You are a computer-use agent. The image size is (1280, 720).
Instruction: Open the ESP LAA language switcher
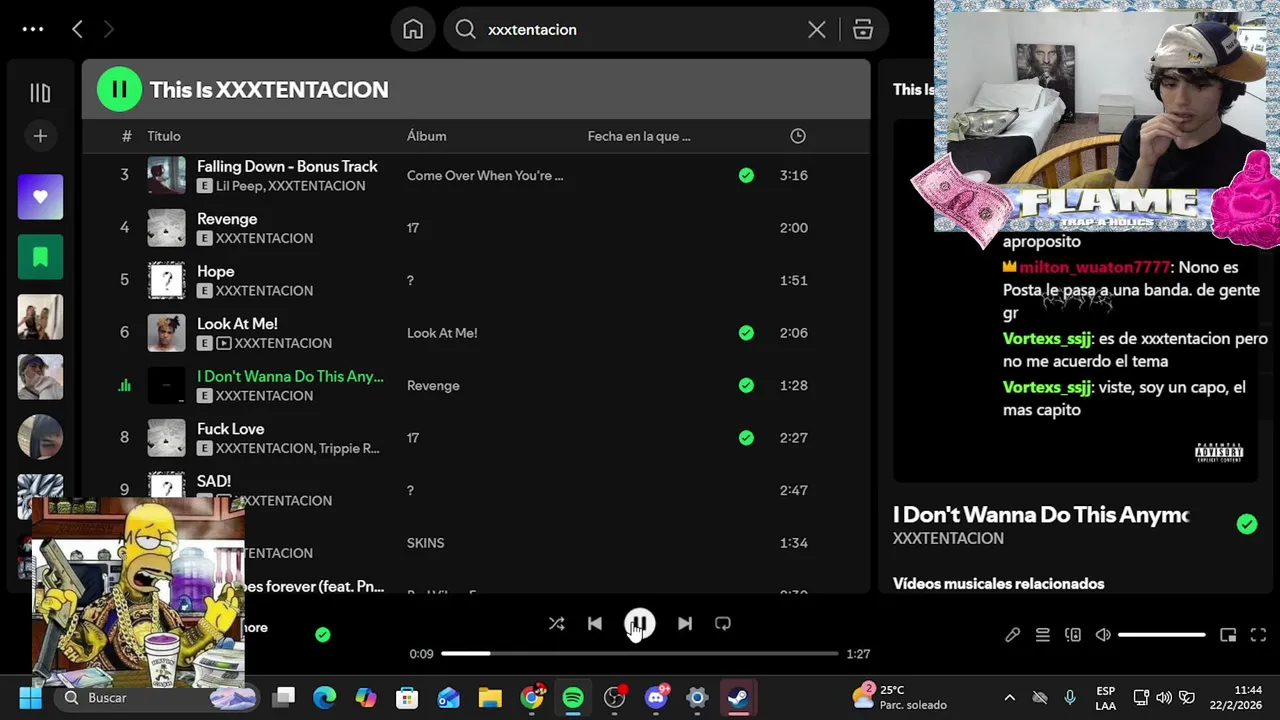click(x=1105, y=698)
